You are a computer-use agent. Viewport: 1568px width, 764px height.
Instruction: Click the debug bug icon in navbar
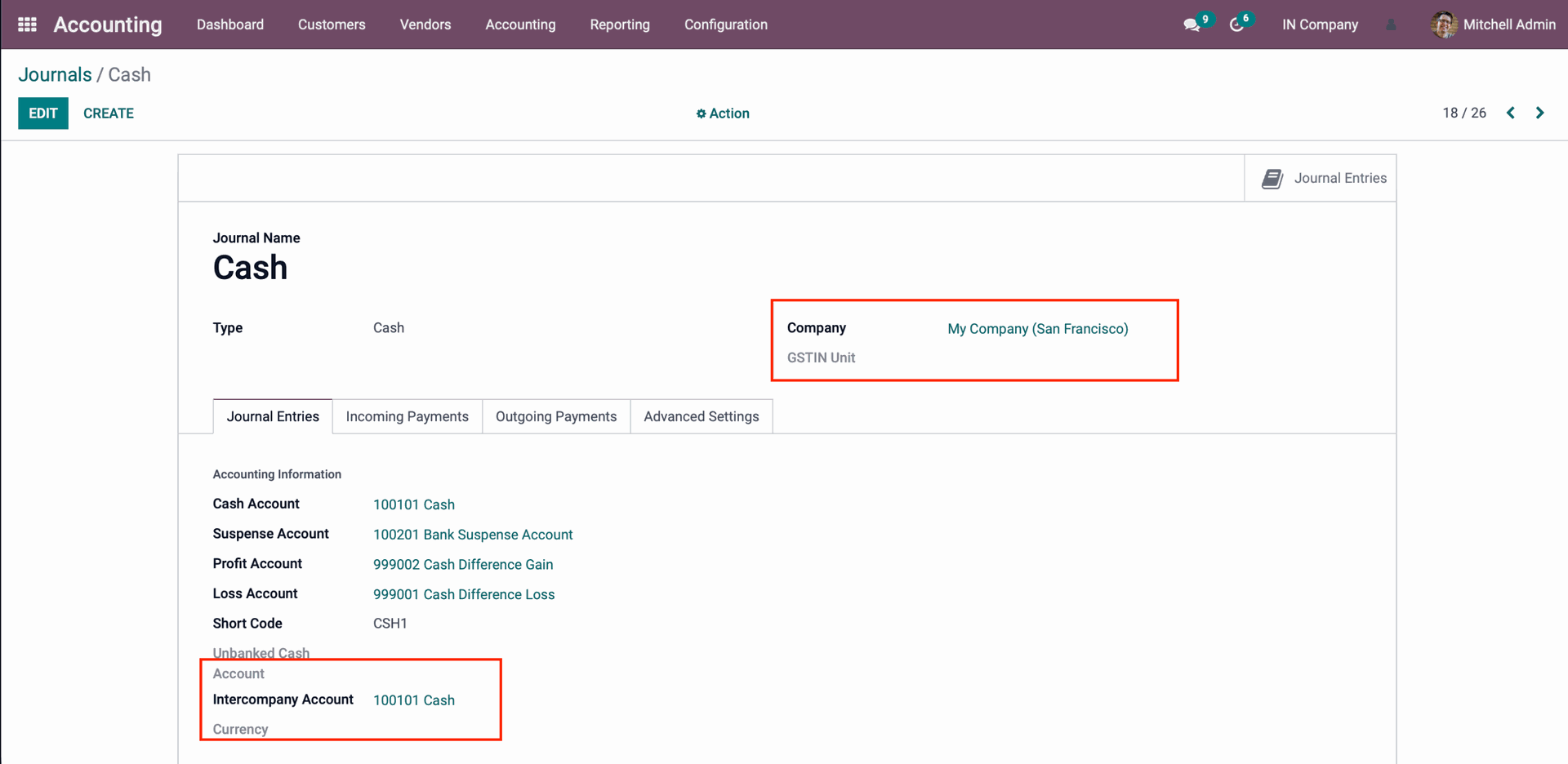(x=1391, y=25)
